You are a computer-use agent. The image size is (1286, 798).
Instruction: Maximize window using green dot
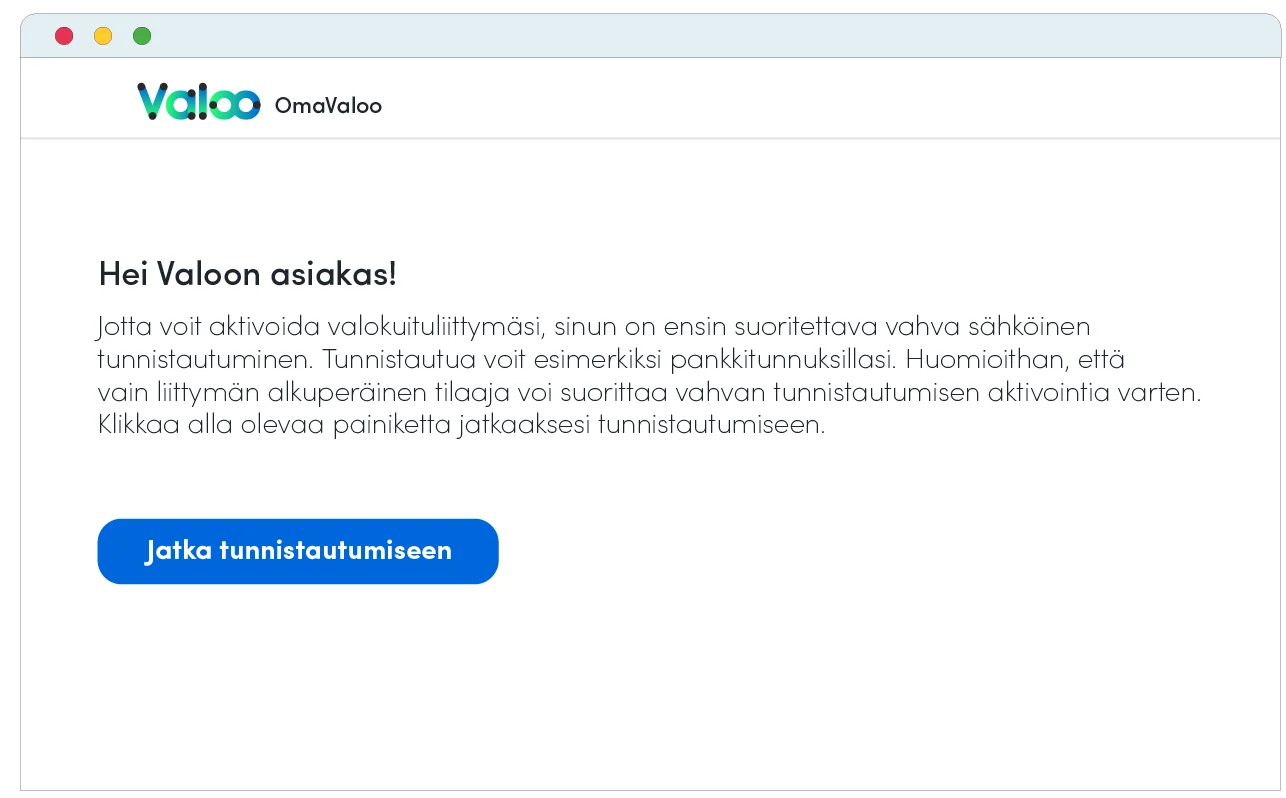click(142, 36)
